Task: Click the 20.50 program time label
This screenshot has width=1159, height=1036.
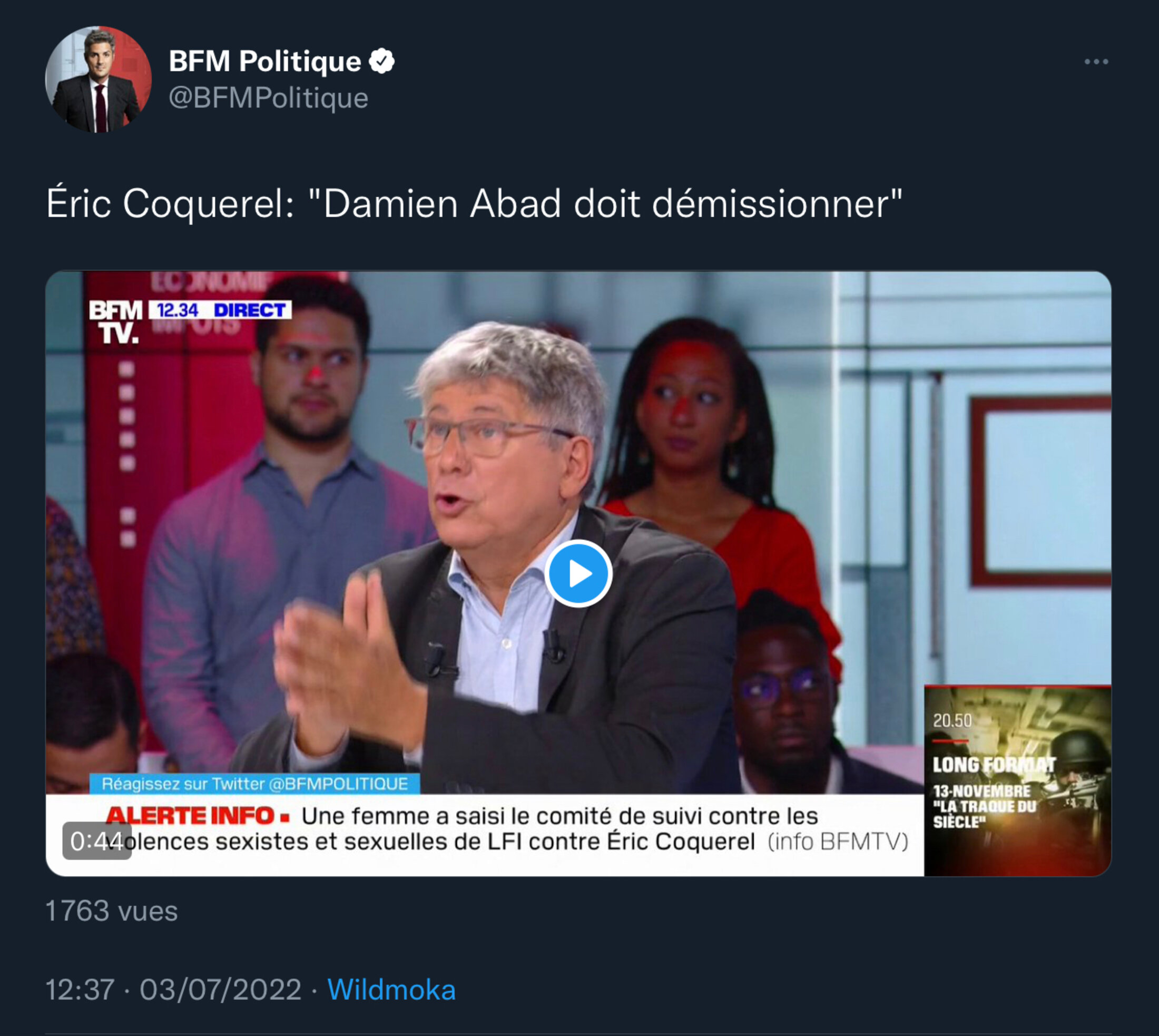Action: [x=952, y=721]
